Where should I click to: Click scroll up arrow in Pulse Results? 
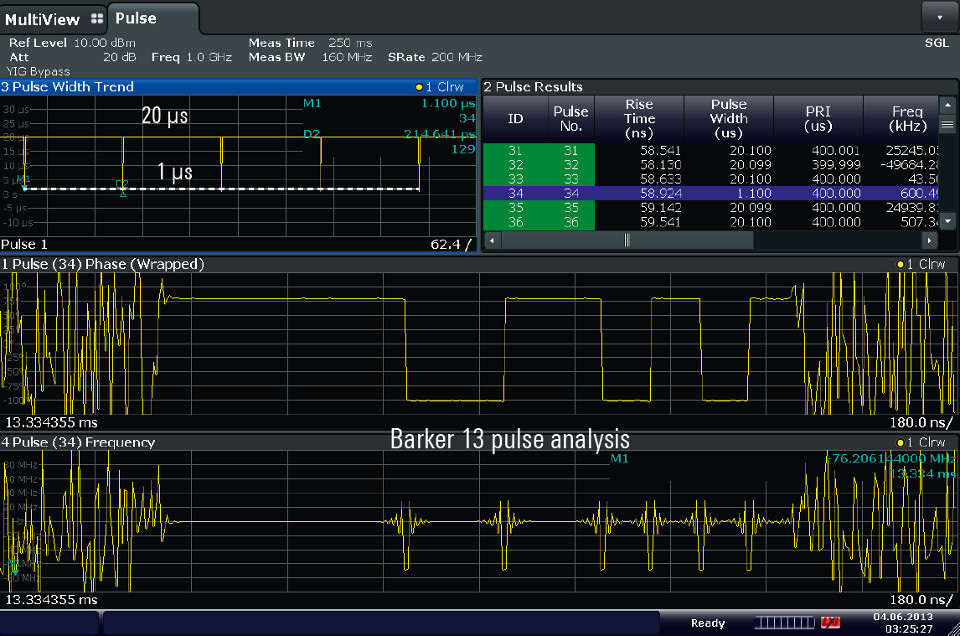(947, 104)
